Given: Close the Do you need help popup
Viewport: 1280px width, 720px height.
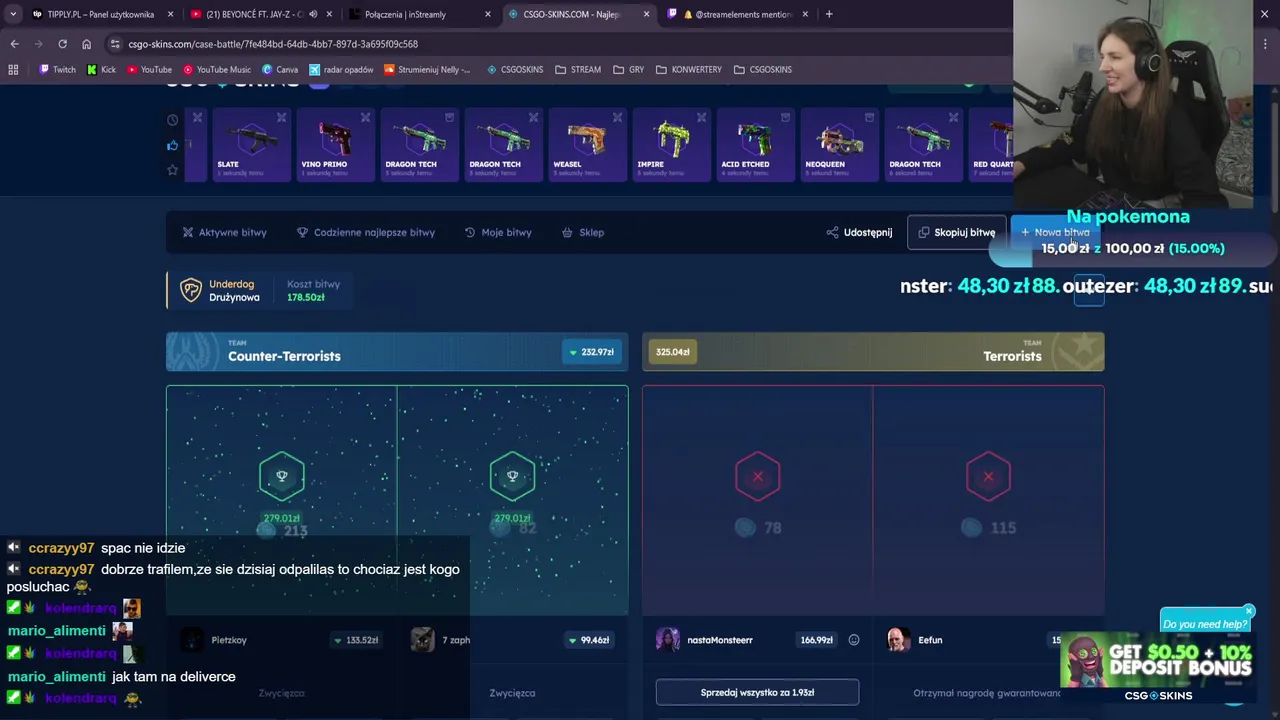Looking at the screenshot, I should coord(1249,611).
